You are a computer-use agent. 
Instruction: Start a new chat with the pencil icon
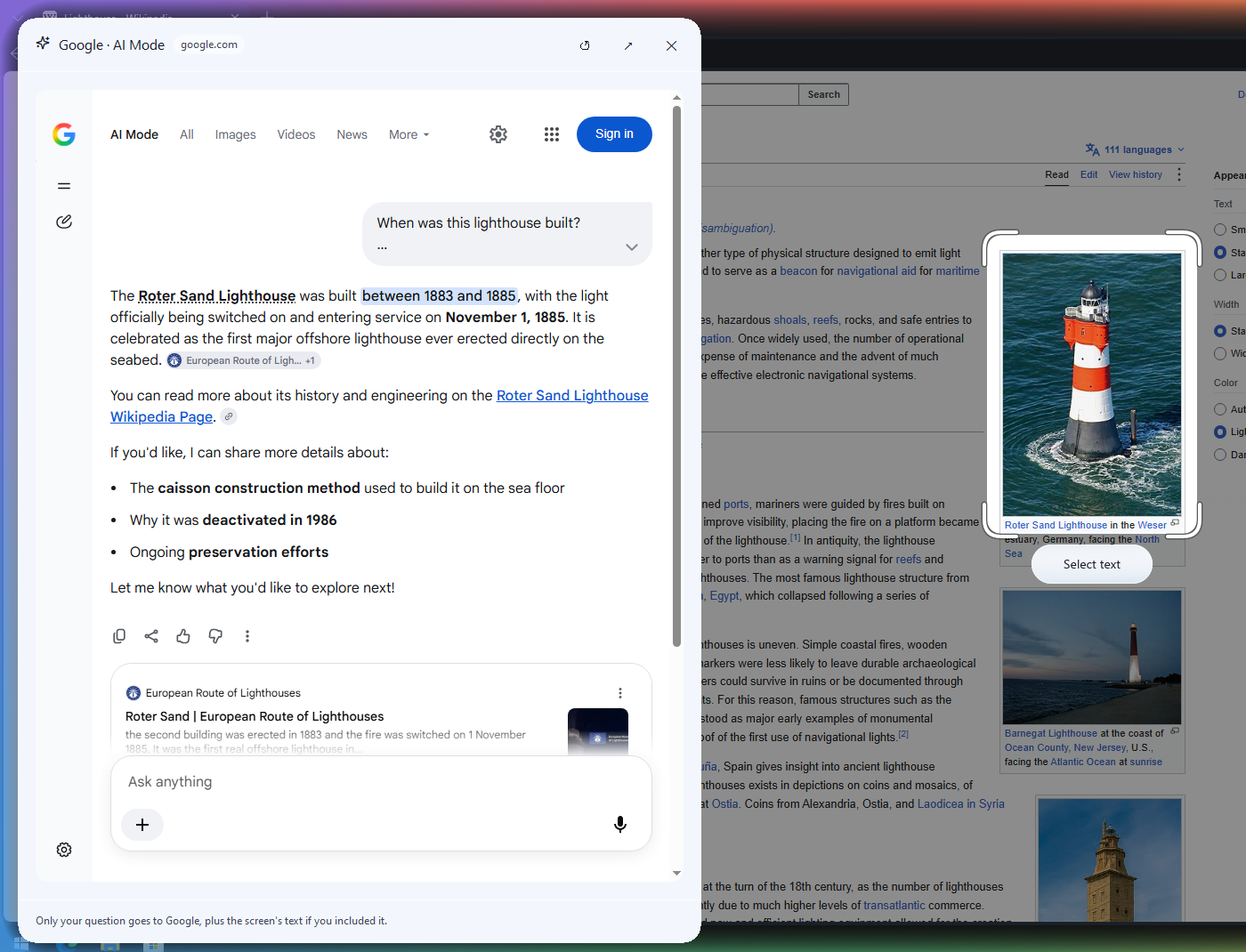(64, 222)
